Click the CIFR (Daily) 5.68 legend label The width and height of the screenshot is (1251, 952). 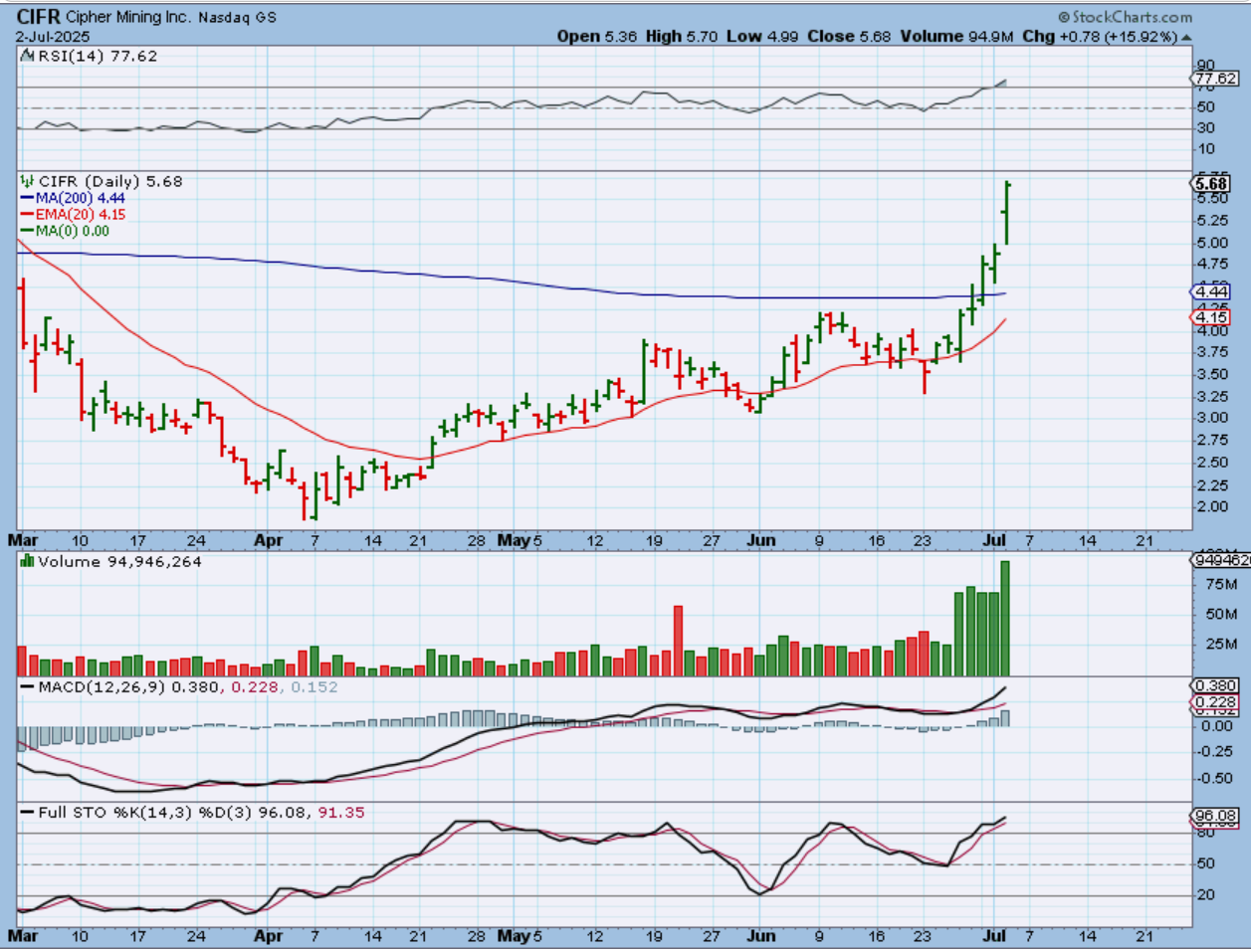[x=110, y=182]
